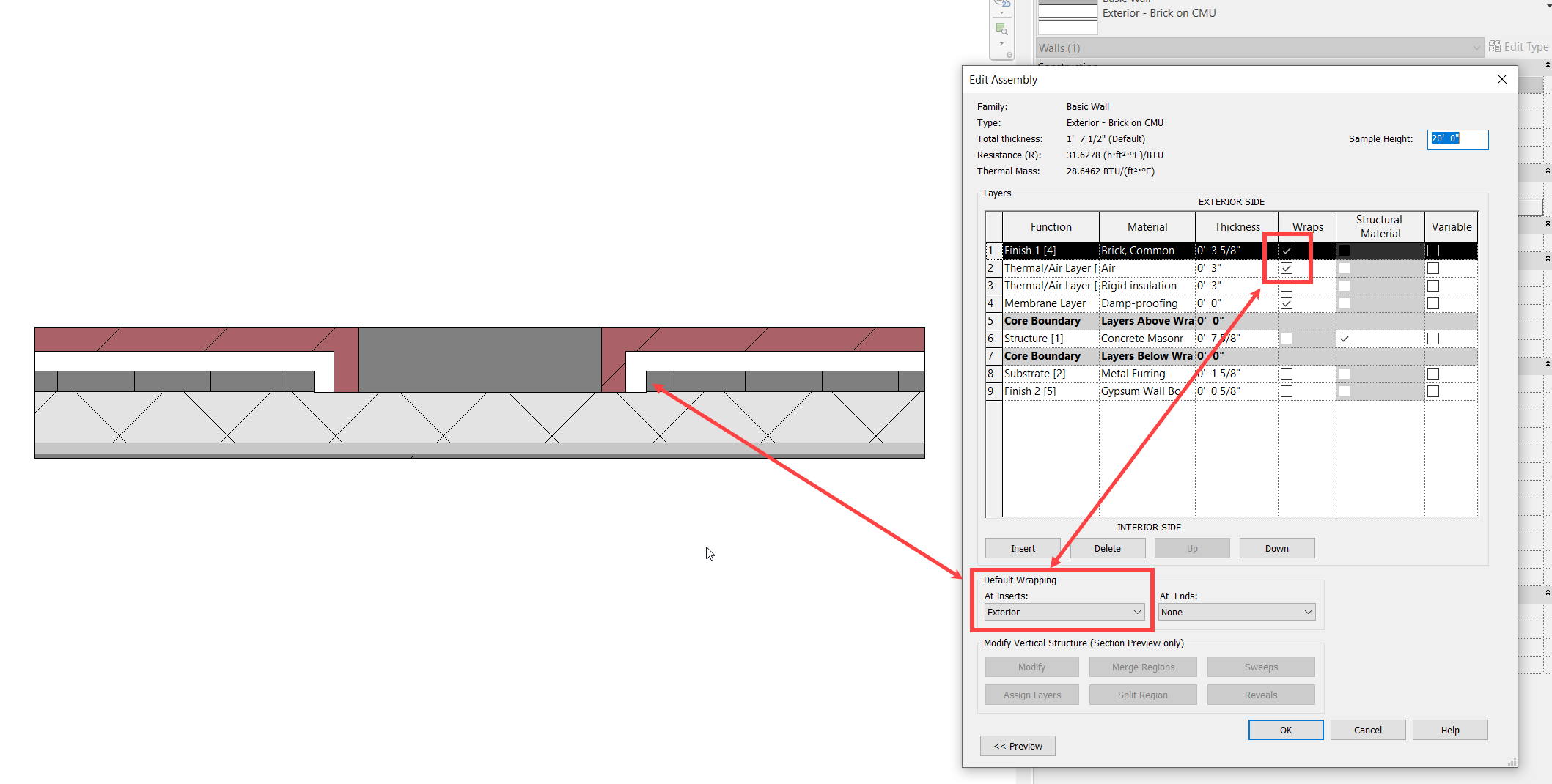The width and height of the screenshot is (1552, 784).
Task: Collapse the preview with << Preview button
Action: (x=1018, y=746)
